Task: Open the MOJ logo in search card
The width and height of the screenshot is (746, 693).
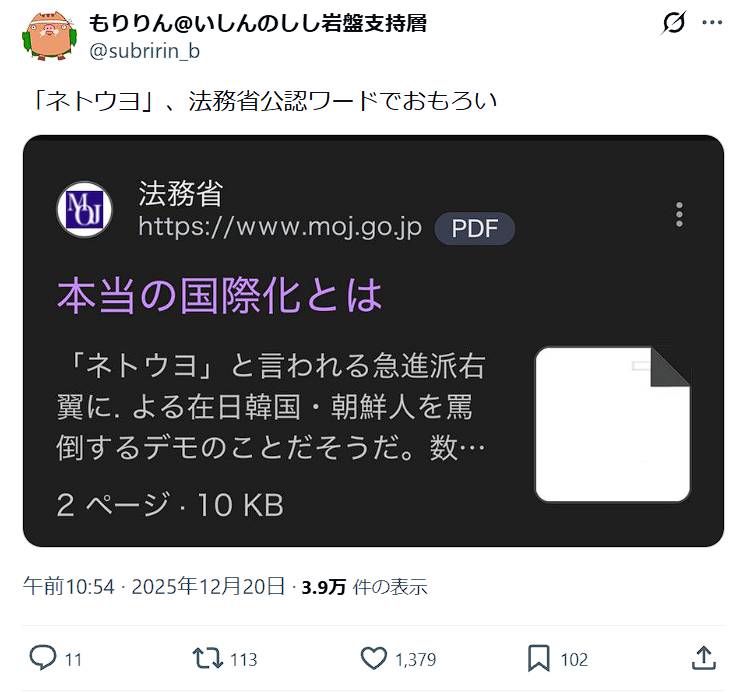Action: [x=84, y=209]
